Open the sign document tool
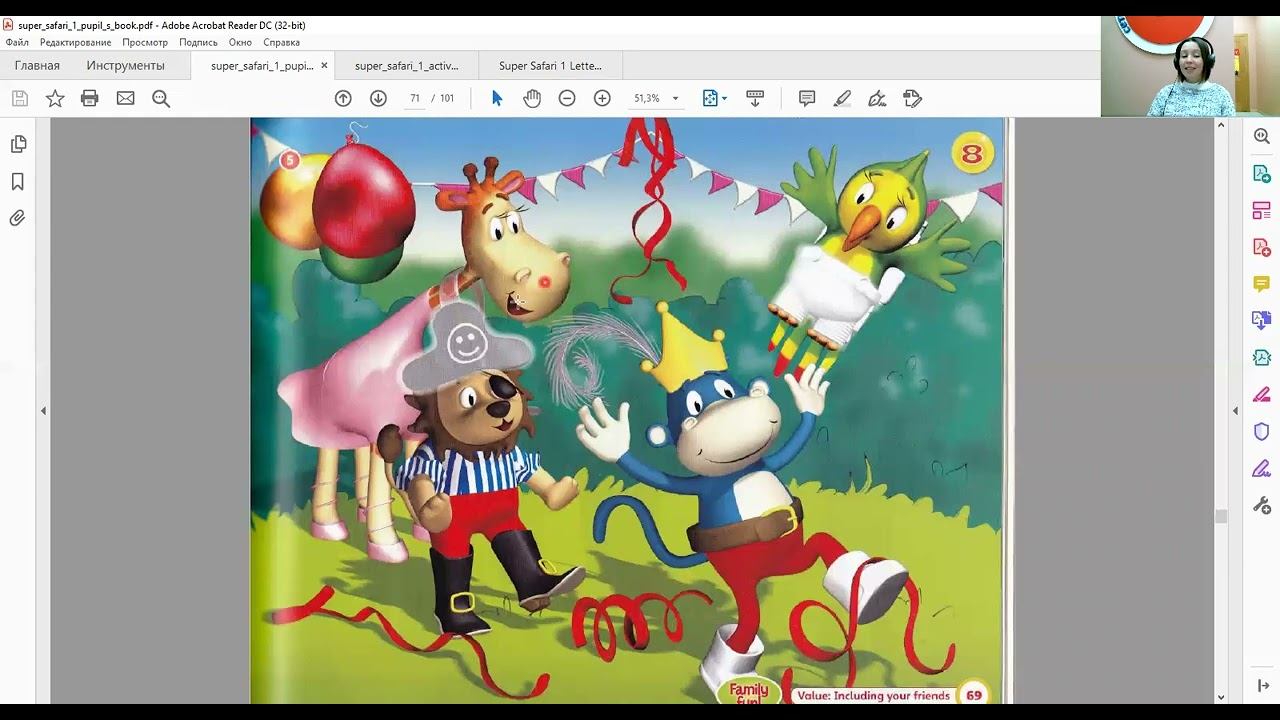Image resolution: width=1280 pixels, height=720 pixels. [877, 98]
